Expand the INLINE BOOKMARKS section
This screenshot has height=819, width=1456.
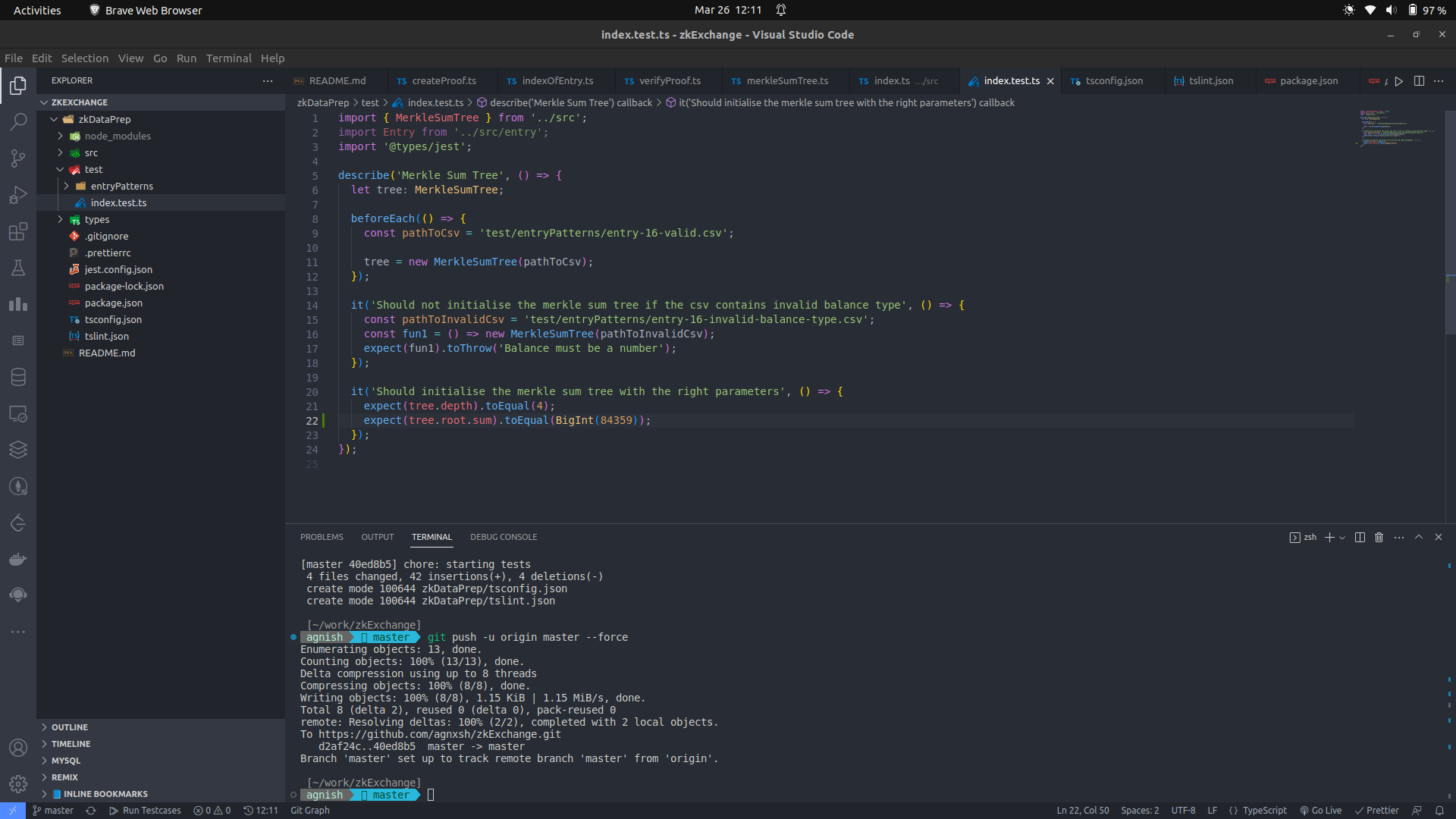(160, 794)
